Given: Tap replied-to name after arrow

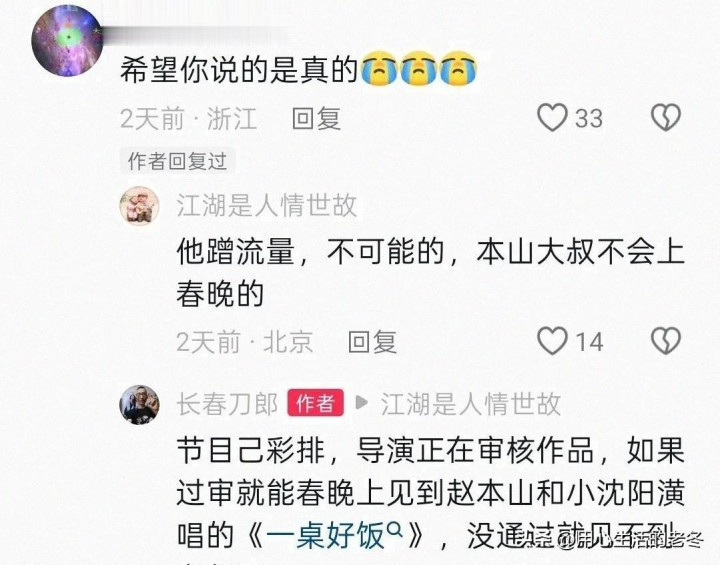Looking at the screenshot, I should click(x=471, y=404).
